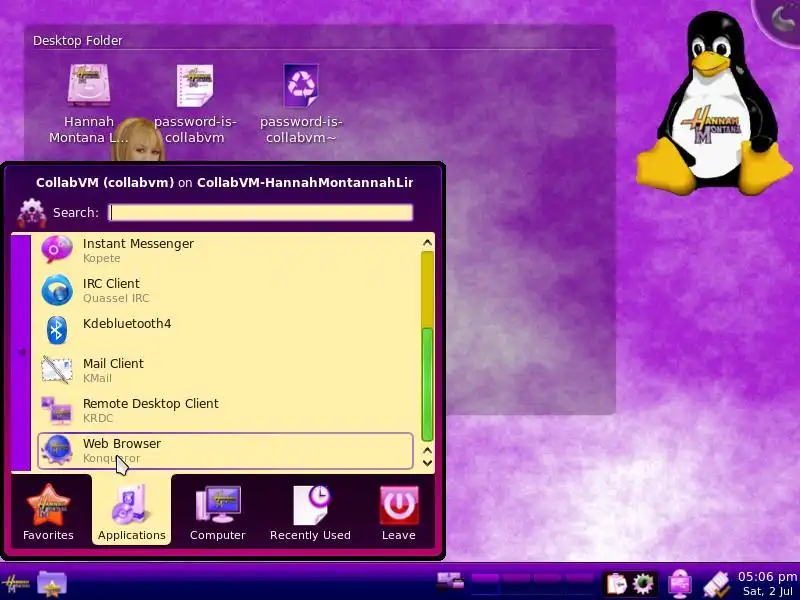Screen dimensions: 800x600
Task: Click the checkmark widget icon by clock
Action: [x=716, y=584]
